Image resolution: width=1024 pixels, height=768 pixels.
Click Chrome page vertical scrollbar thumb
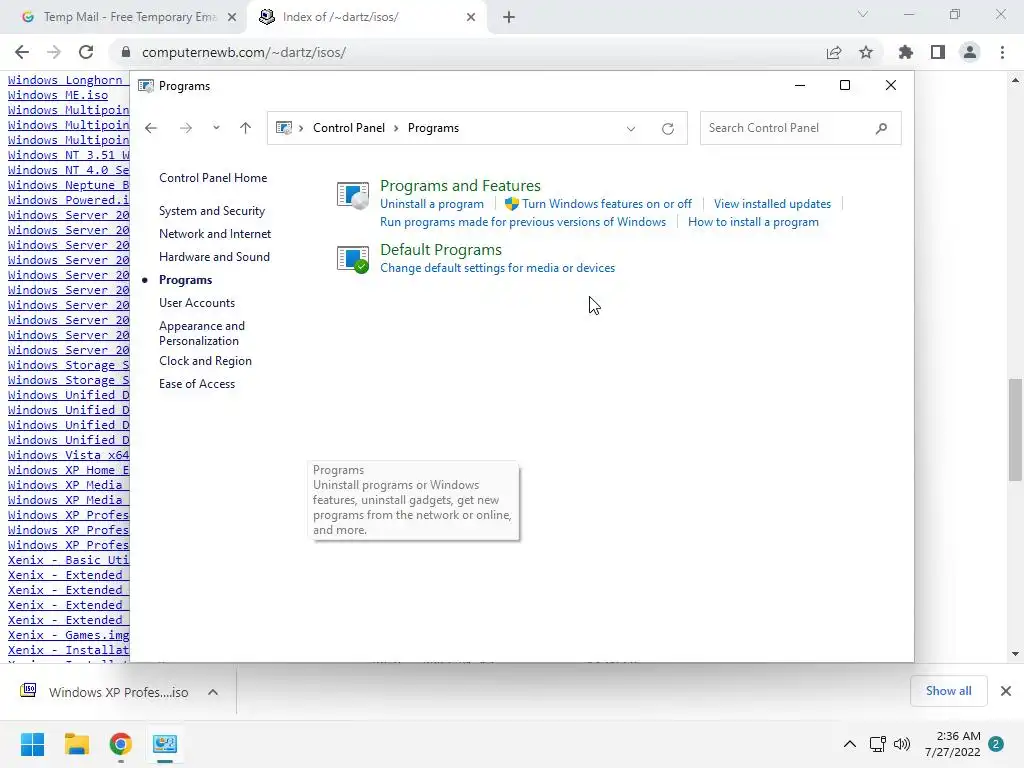click(x=1015, y=430)
